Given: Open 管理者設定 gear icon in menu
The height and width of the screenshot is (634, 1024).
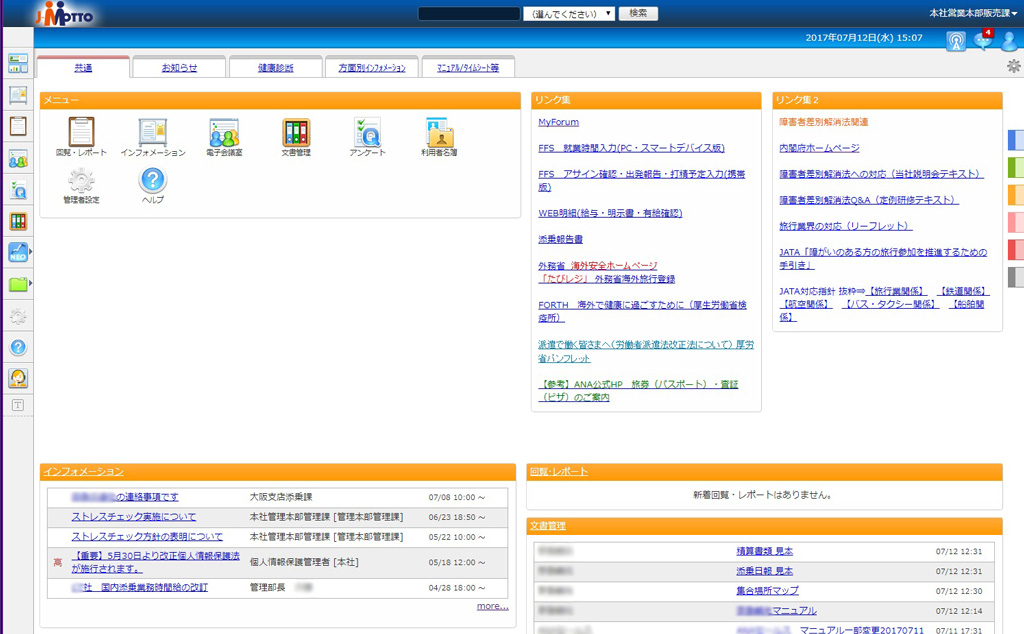Looking at the screenshot, I should [x=81, y=180].
